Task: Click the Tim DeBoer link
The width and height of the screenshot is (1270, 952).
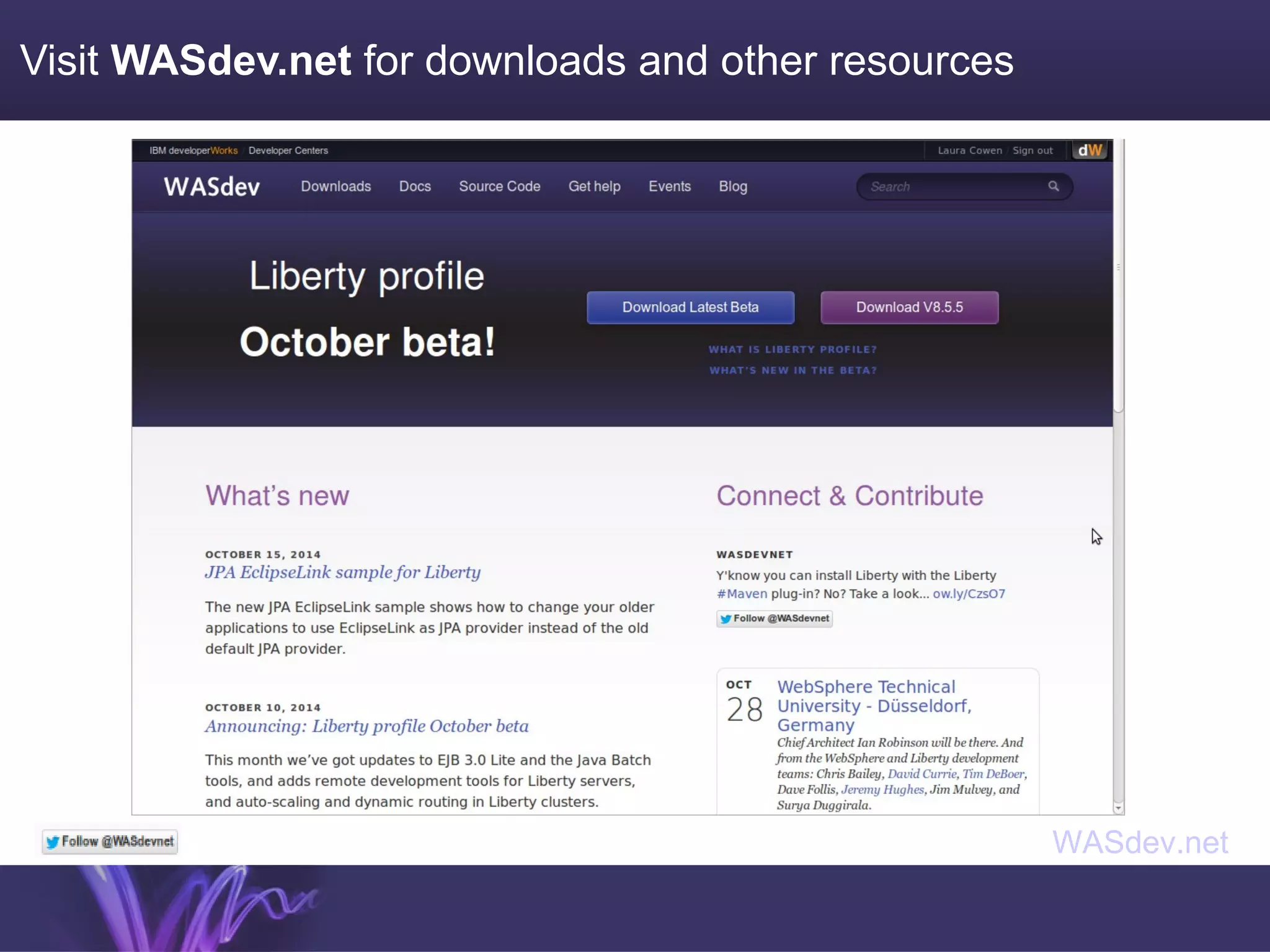Action: pyautogui.click(x=993, y=774)
